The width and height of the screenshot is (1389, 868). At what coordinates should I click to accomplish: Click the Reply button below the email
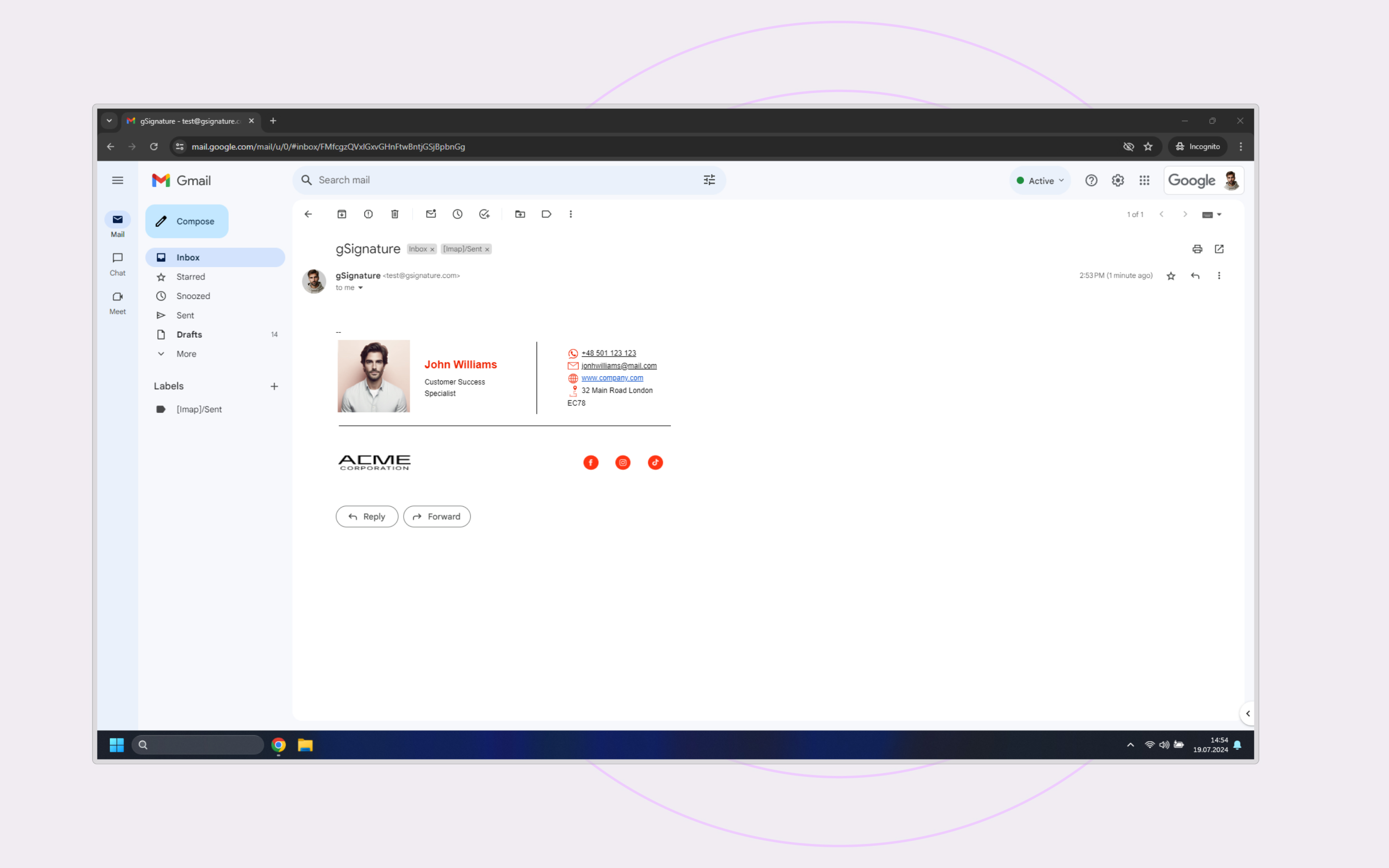(x=367, y=516)
